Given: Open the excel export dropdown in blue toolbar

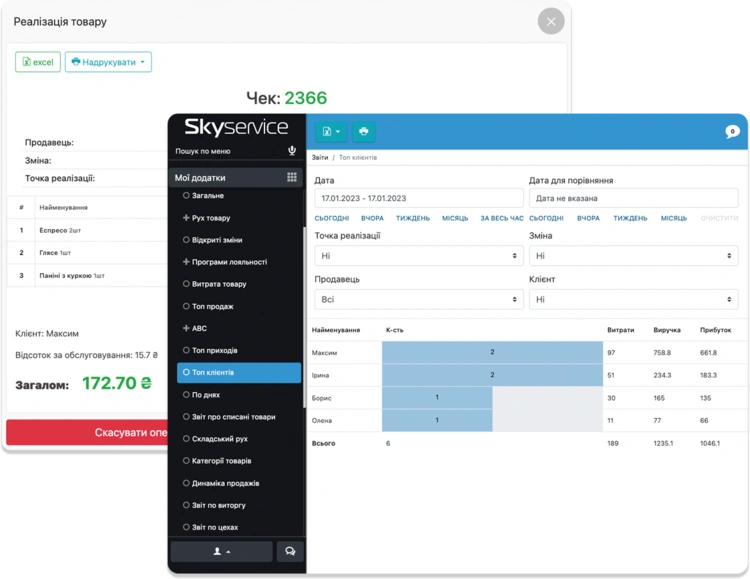Looking at the screenshot, I should click(331, 131).
